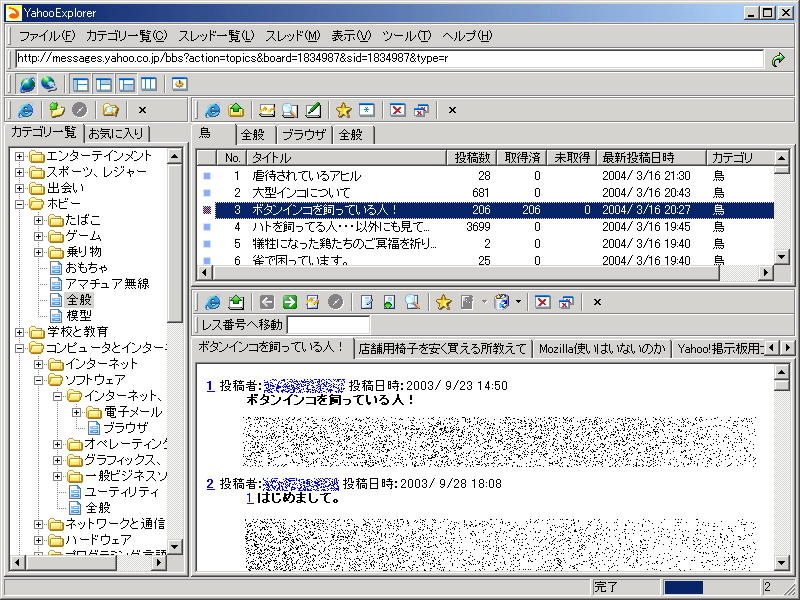Click the star favorite icon in thread list toolbar
800x600 pixels.
pyautogui.click(x=343, y=110)
